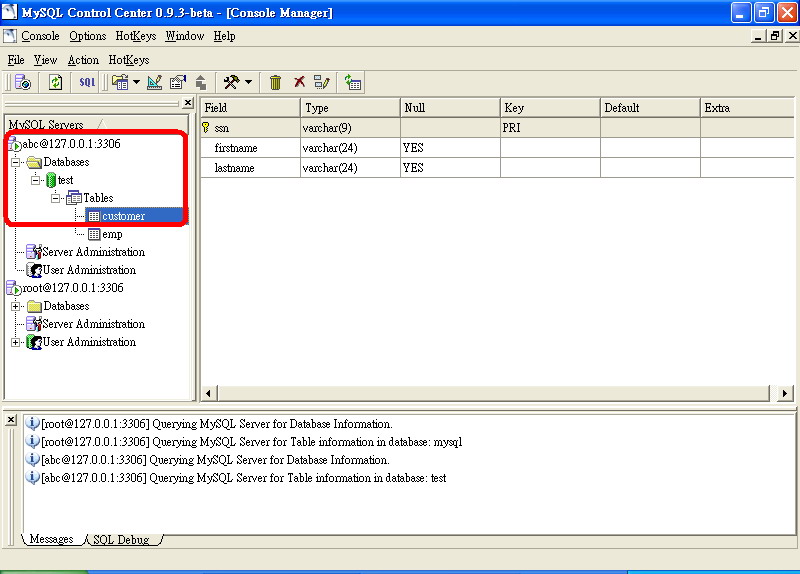The width and height of the screenshot is (800, 574).
Task: Select the lastname field row
Action: click(x=497, y=168)
